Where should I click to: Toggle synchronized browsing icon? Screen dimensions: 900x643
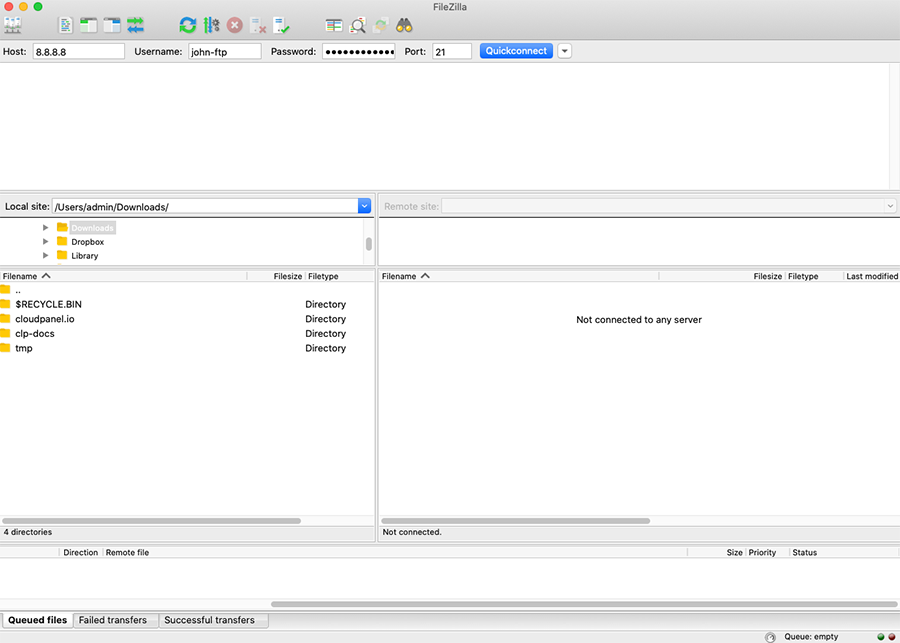tap(381, 25)
